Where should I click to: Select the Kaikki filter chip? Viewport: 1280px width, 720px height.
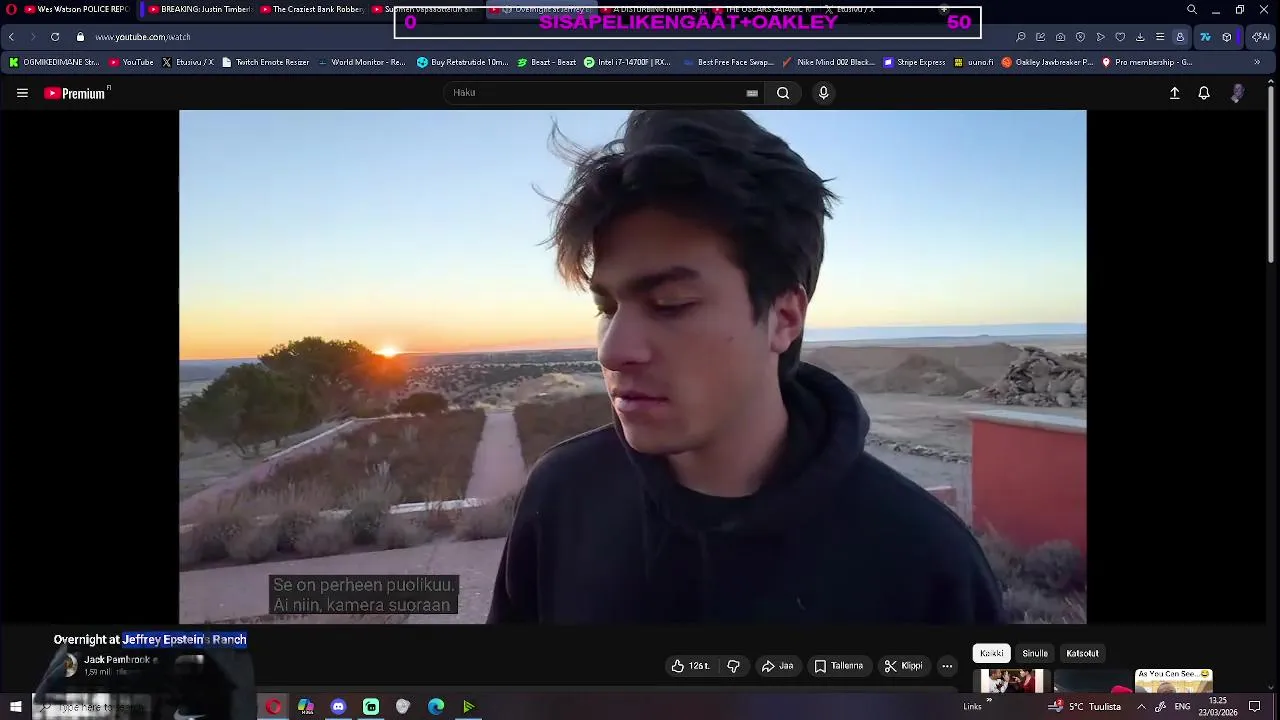[992, 653]
